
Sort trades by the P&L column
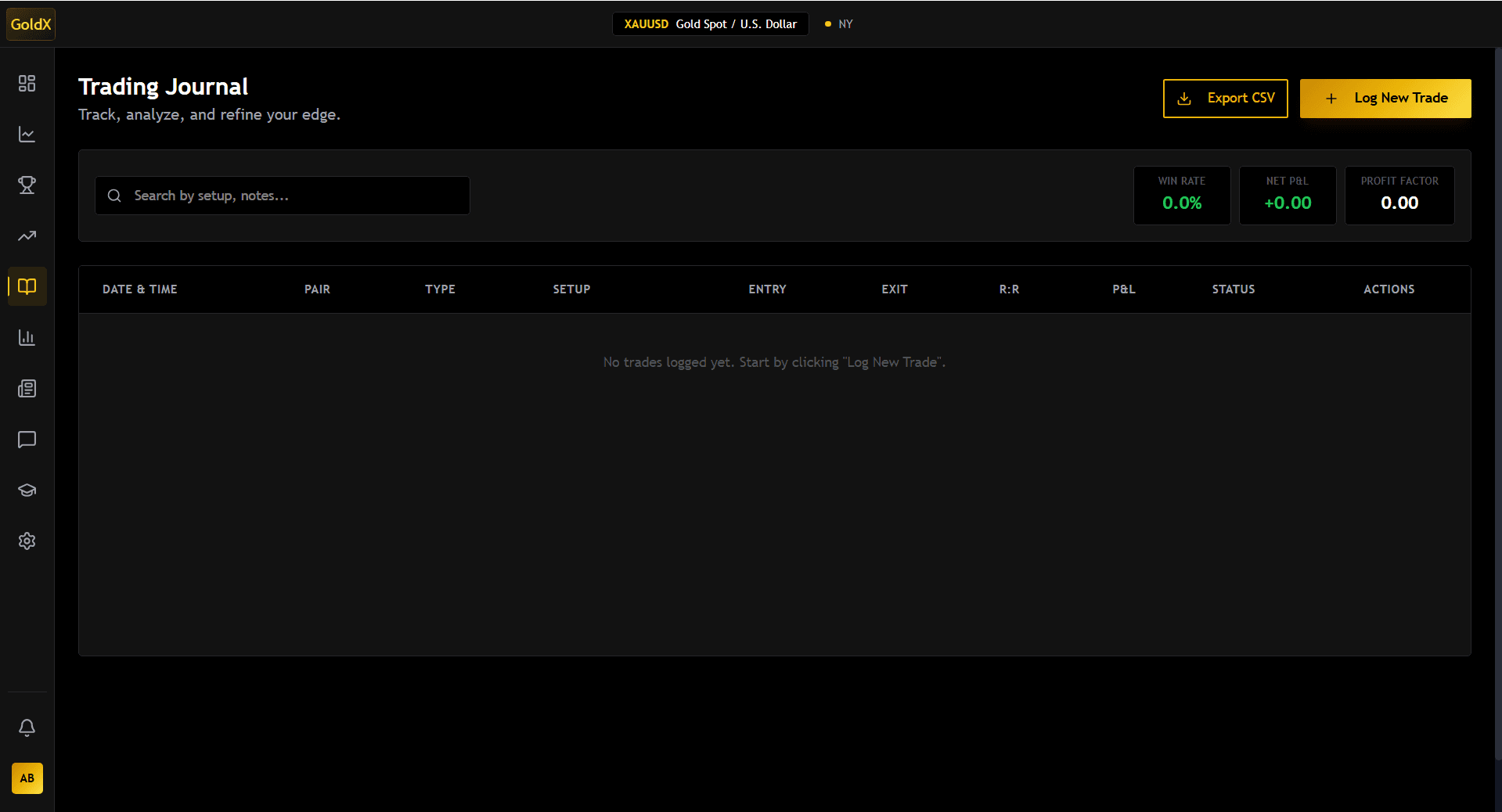tap(1123, 289)
